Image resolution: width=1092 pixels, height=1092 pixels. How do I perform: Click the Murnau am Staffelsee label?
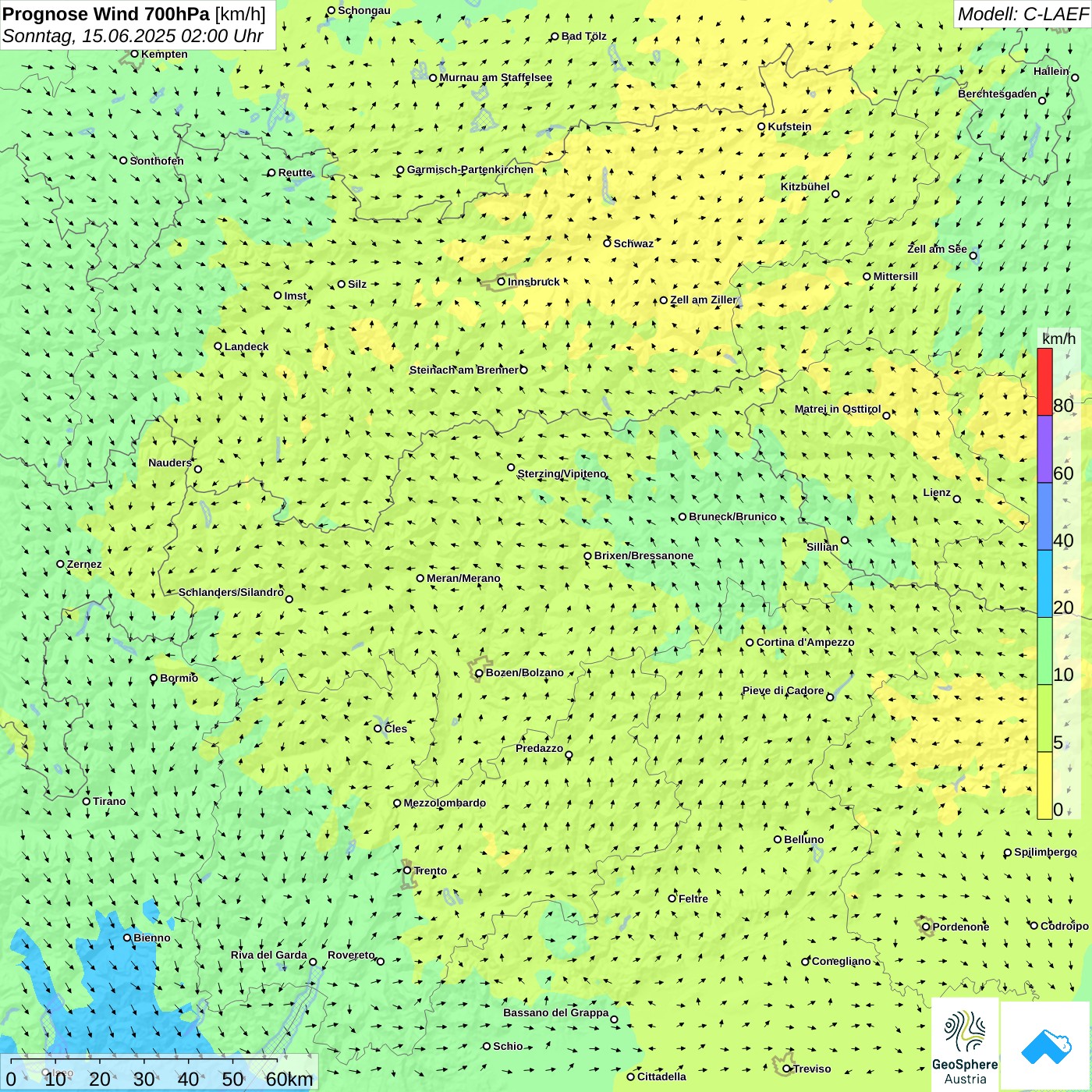click(495, 77)
